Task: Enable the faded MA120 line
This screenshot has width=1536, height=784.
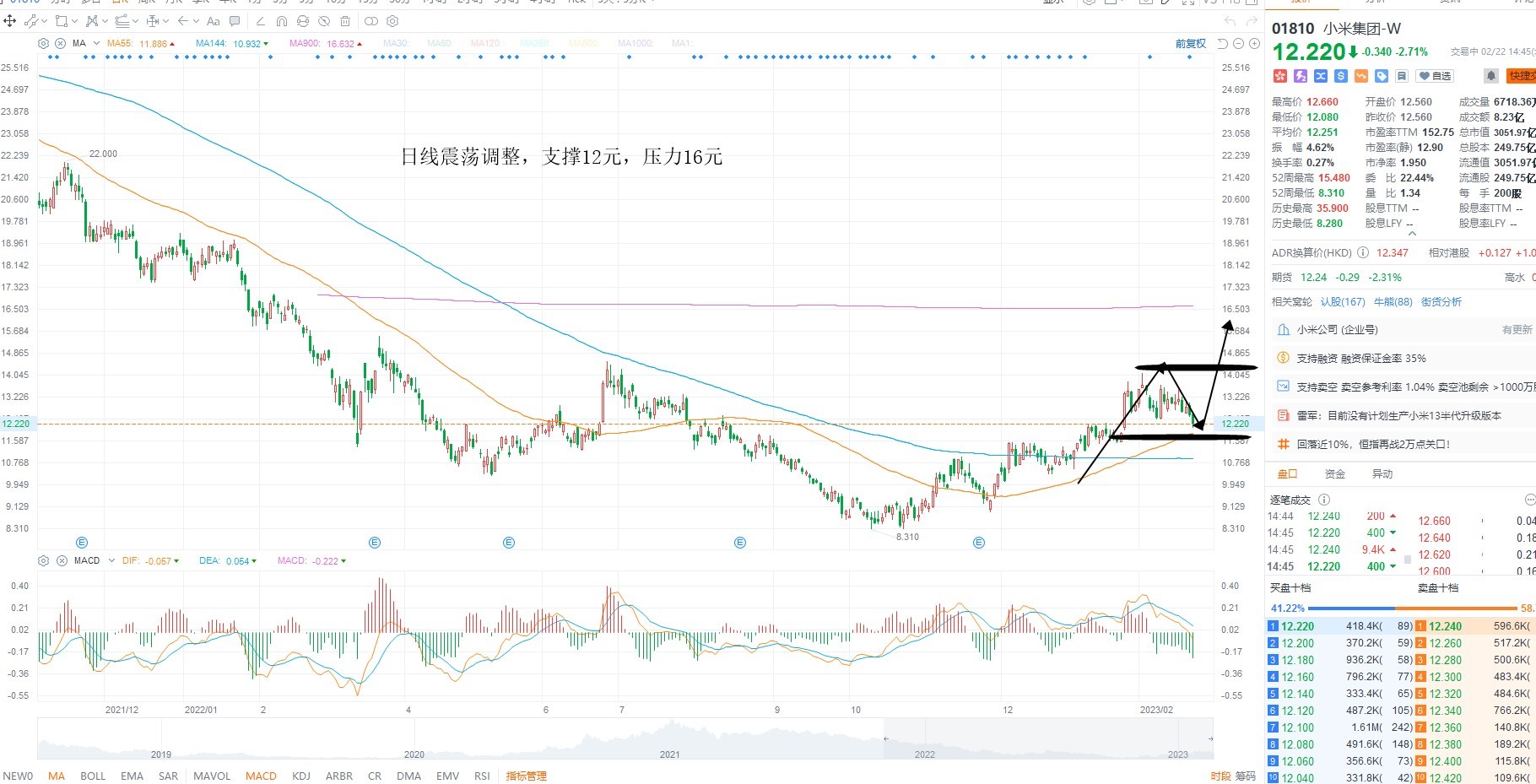Action: click(486, 43)
